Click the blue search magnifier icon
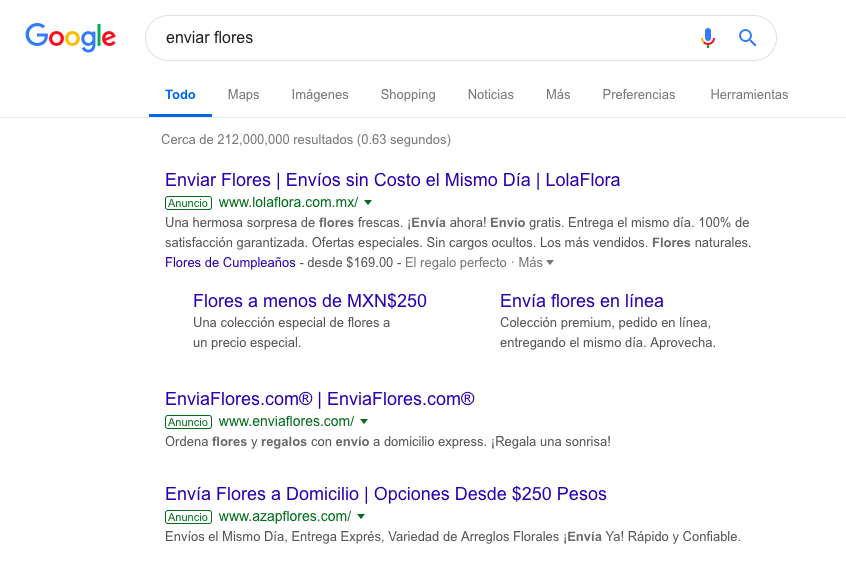846x567 pixels. point(747,38)
